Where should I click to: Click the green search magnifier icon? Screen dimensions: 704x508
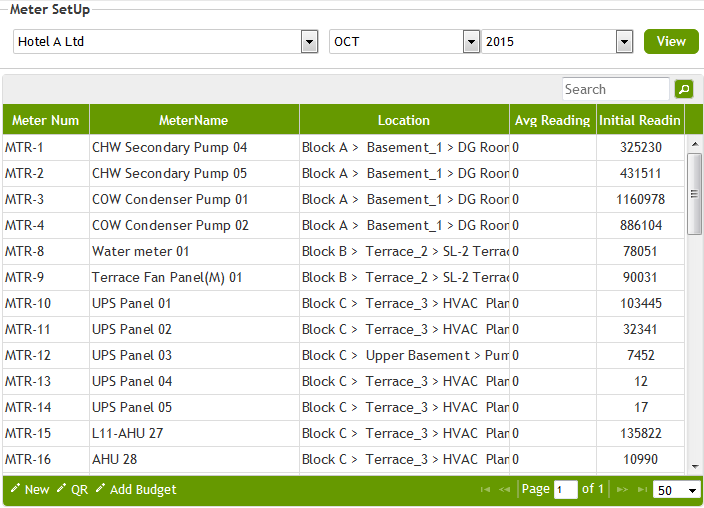click(x=684, y=89)
